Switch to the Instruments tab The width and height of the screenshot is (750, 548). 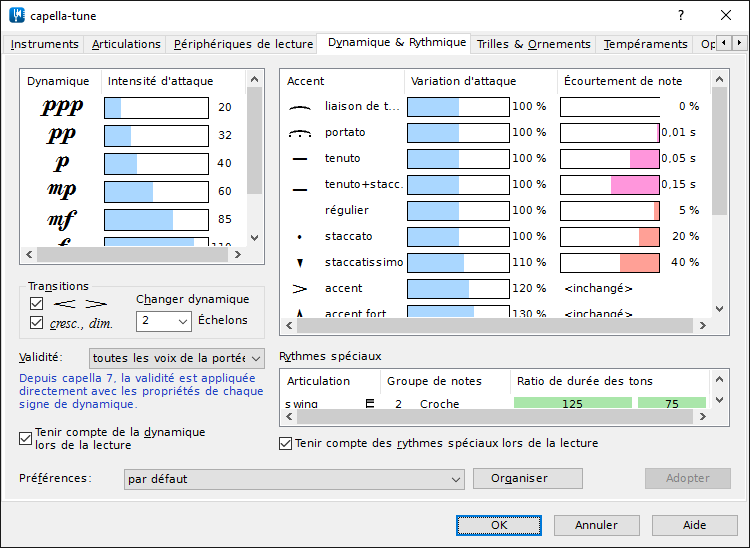[44, 44]
